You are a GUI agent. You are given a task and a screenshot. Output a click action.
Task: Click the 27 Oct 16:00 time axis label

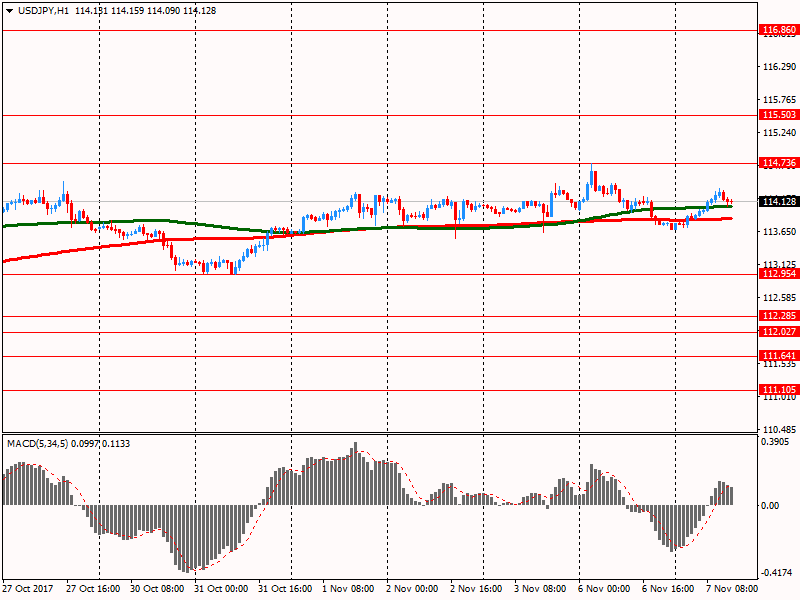click(x=93, y=589)
